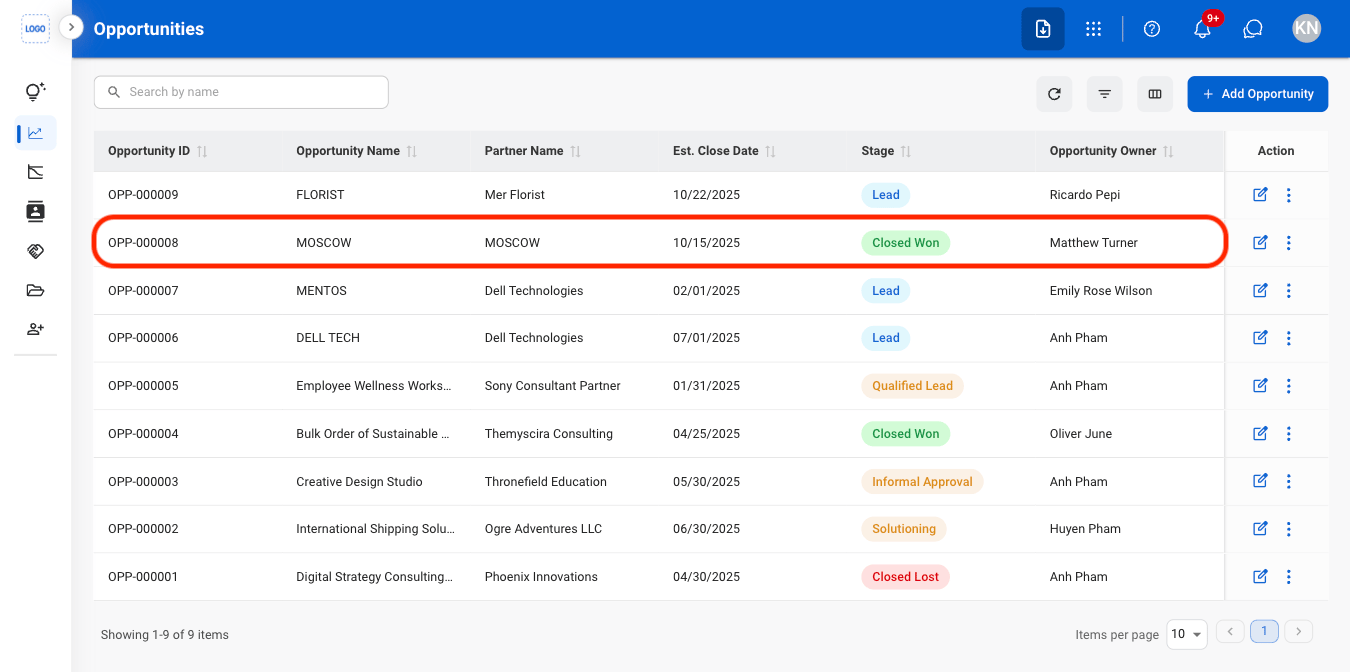Viewport: 1350px width, 672px height.
Task: Click owner name Emily Rose Wilson
Action: (1101, 291)
